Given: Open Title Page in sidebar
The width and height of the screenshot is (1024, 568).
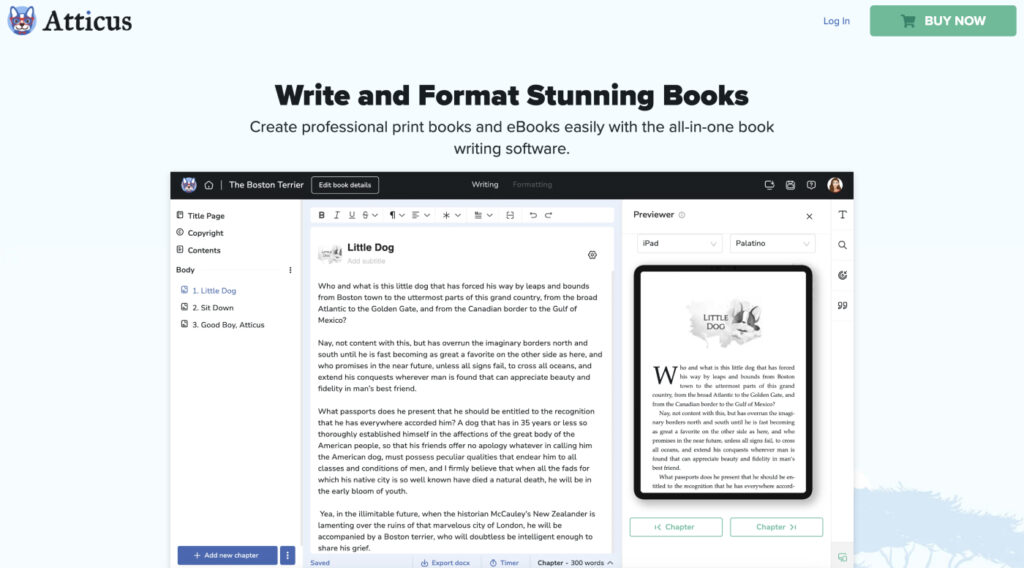Looking at the screenshot, I should click(200, 215).
